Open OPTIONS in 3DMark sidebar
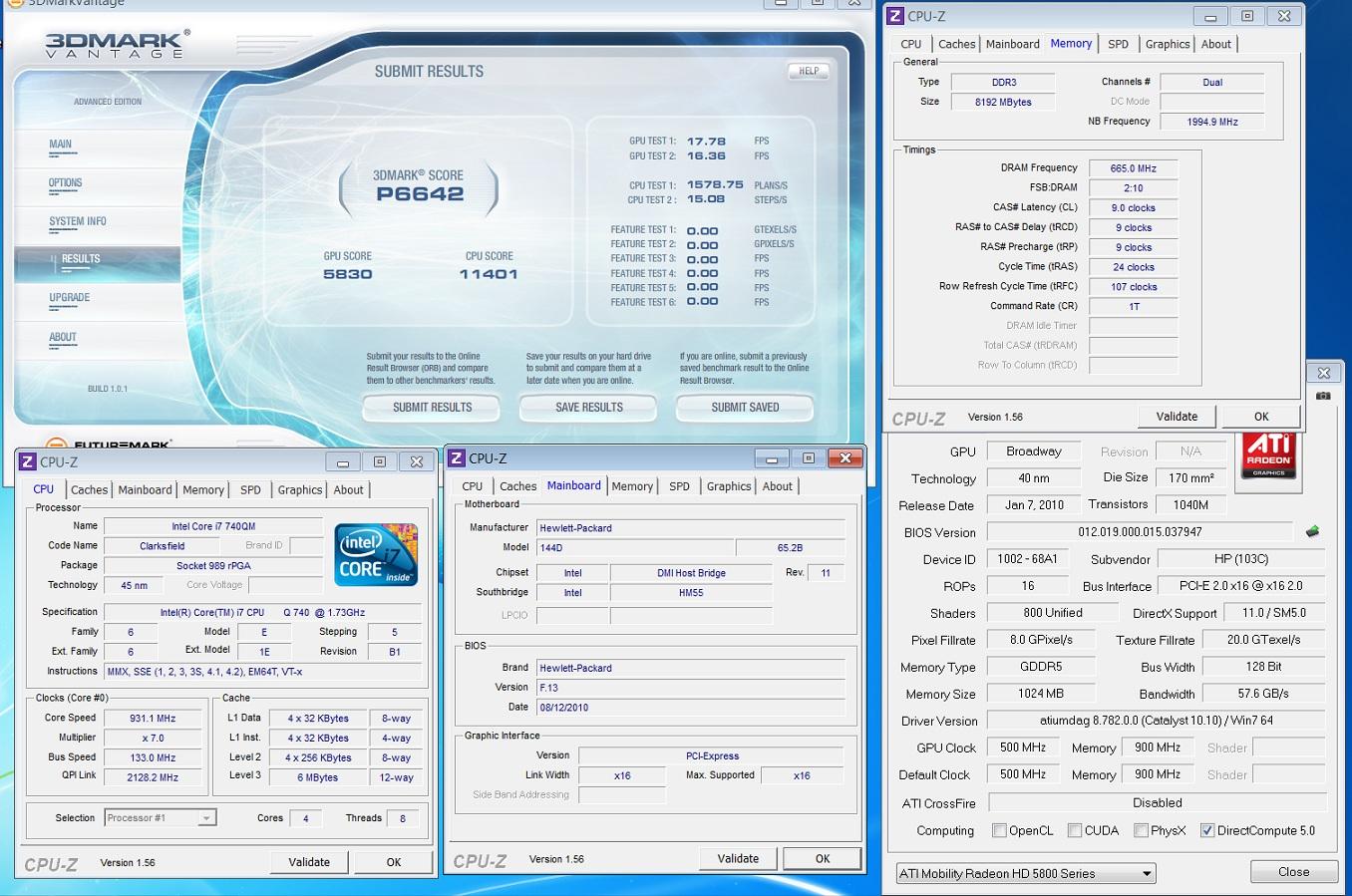Image resolution: width=1352 pixels, height=896 pixels. [x=66, y=183]
